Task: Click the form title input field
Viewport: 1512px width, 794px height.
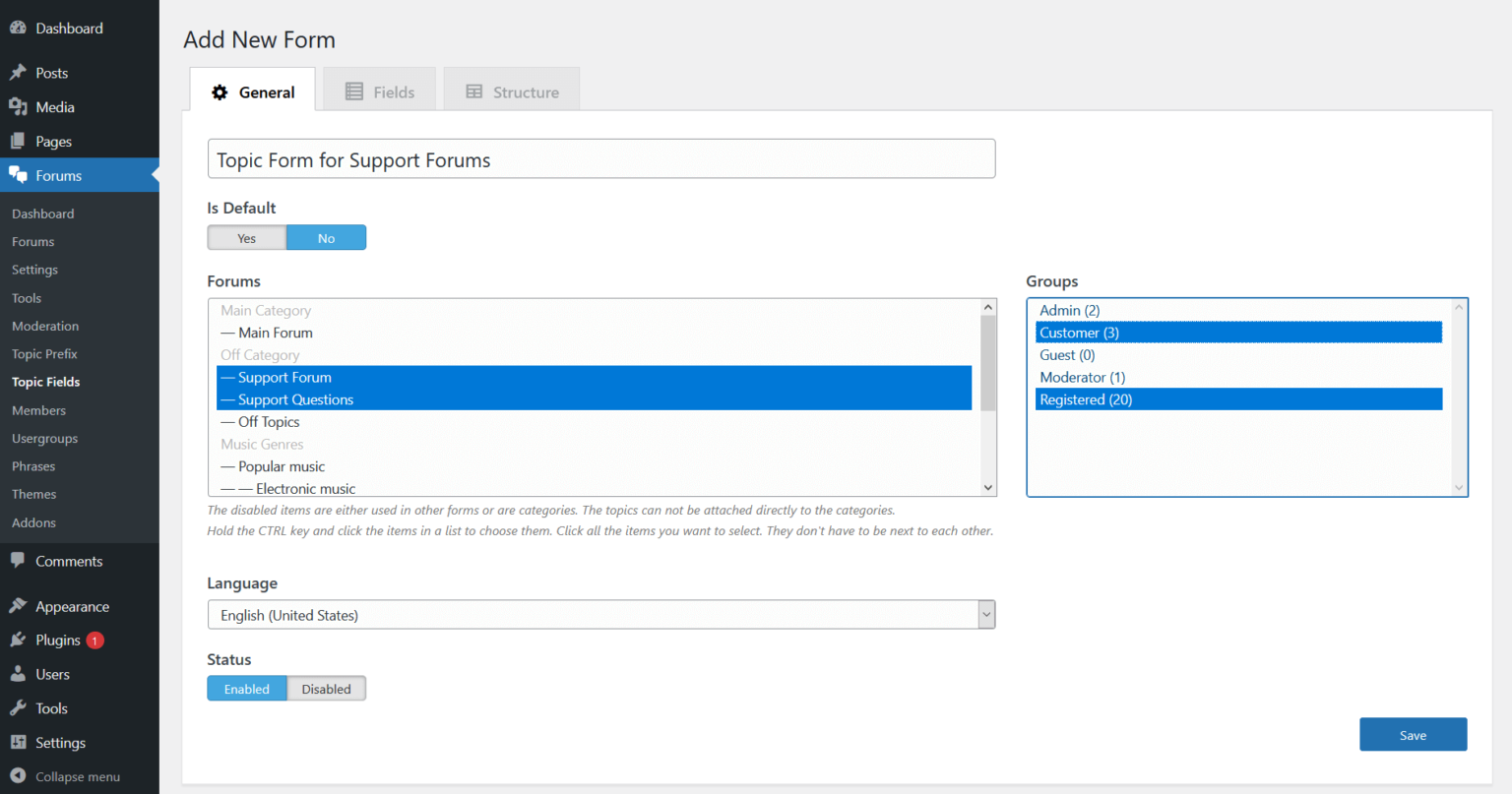Action: [600, 159]
